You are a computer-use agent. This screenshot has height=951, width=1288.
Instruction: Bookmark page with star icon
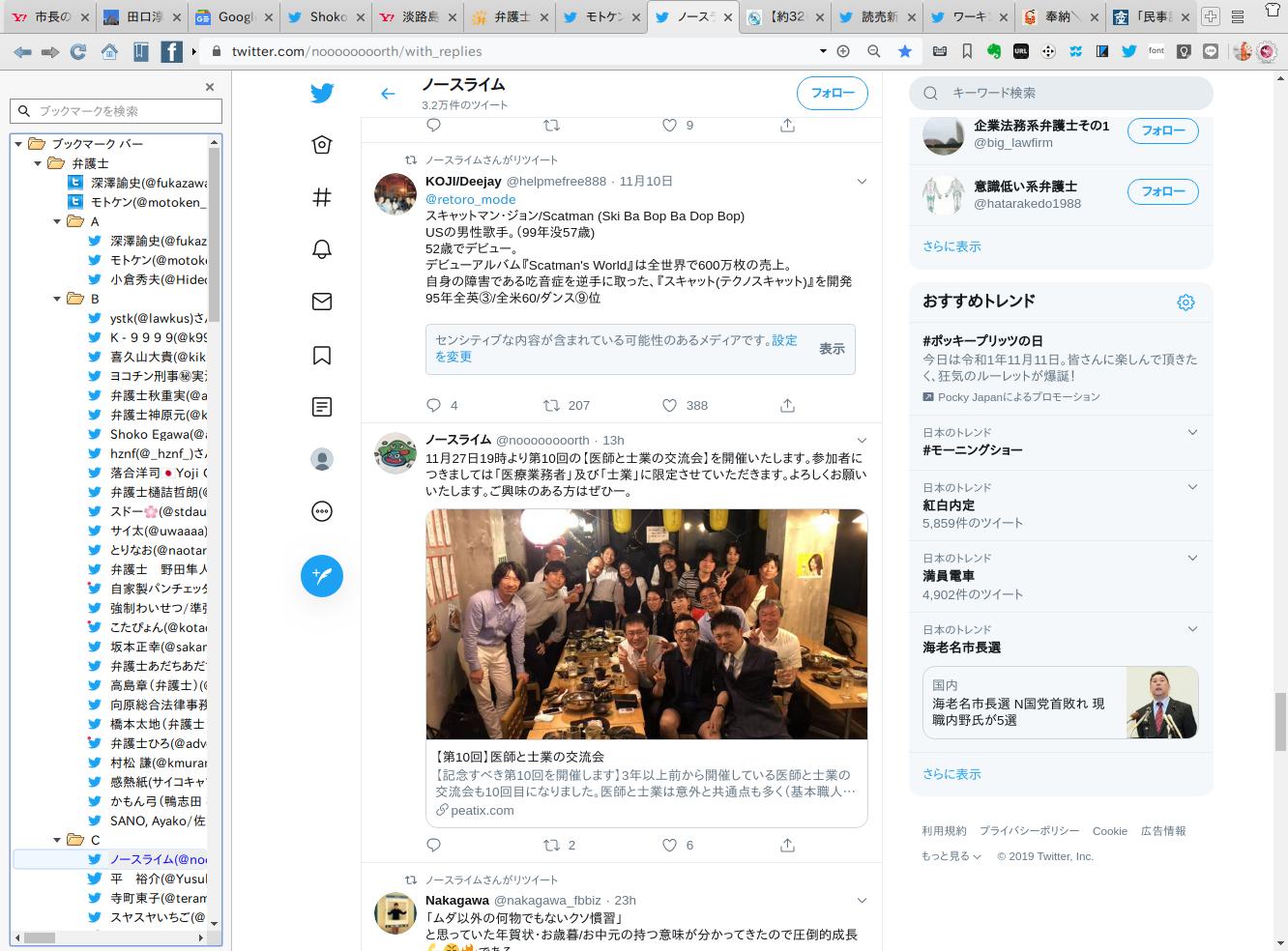(905, 51)
